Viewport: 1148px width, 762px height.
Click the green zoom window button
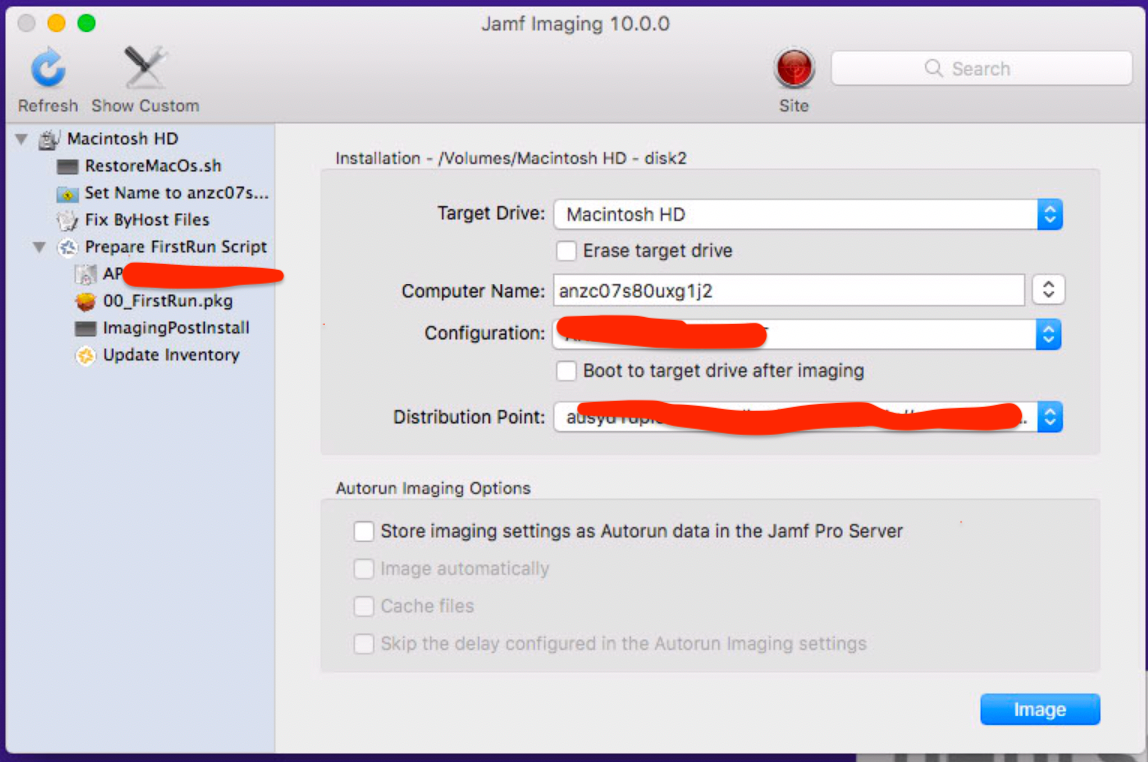[86, 23]
